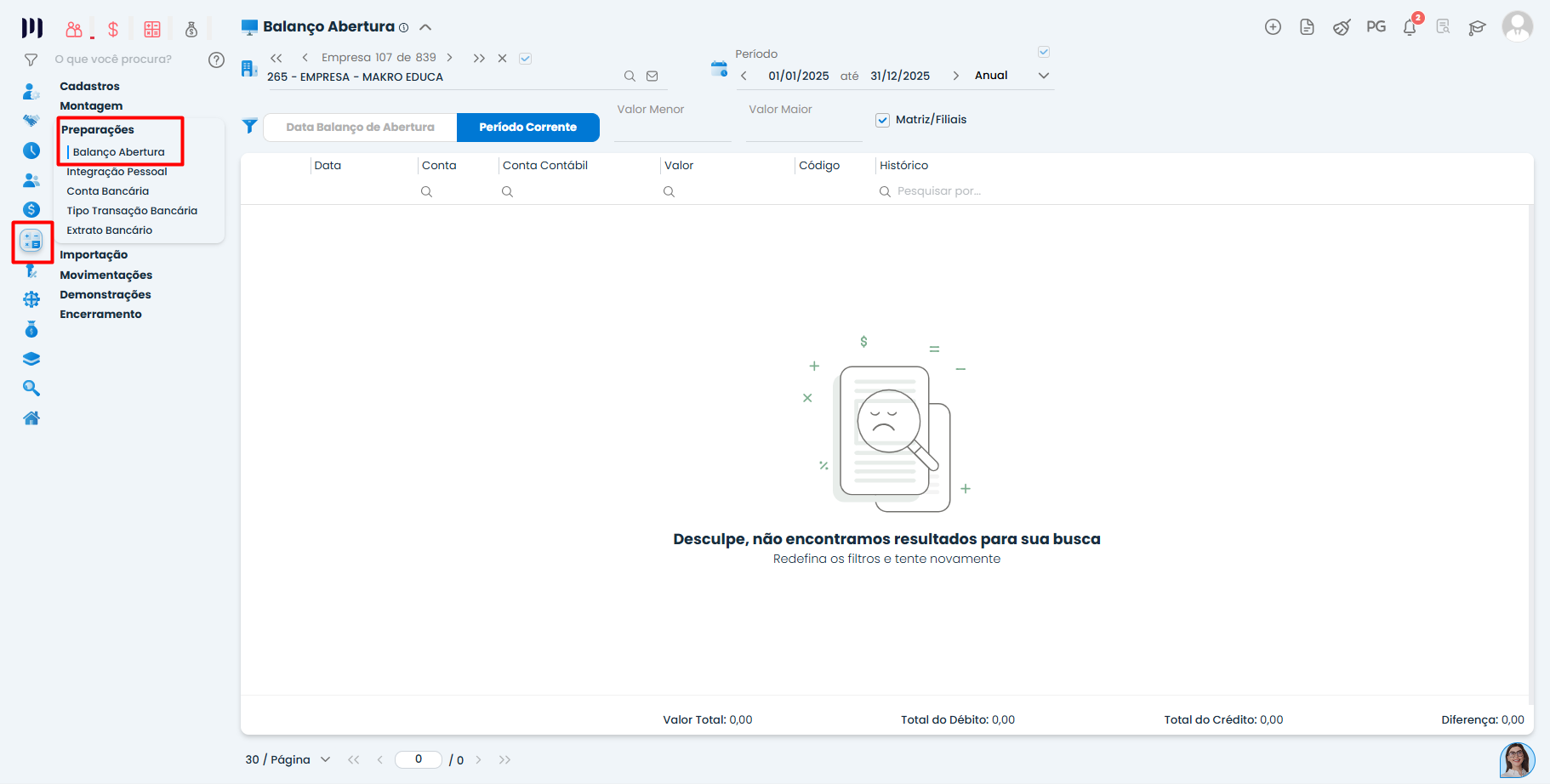Open the Movimentações menu section

[106, 275]
